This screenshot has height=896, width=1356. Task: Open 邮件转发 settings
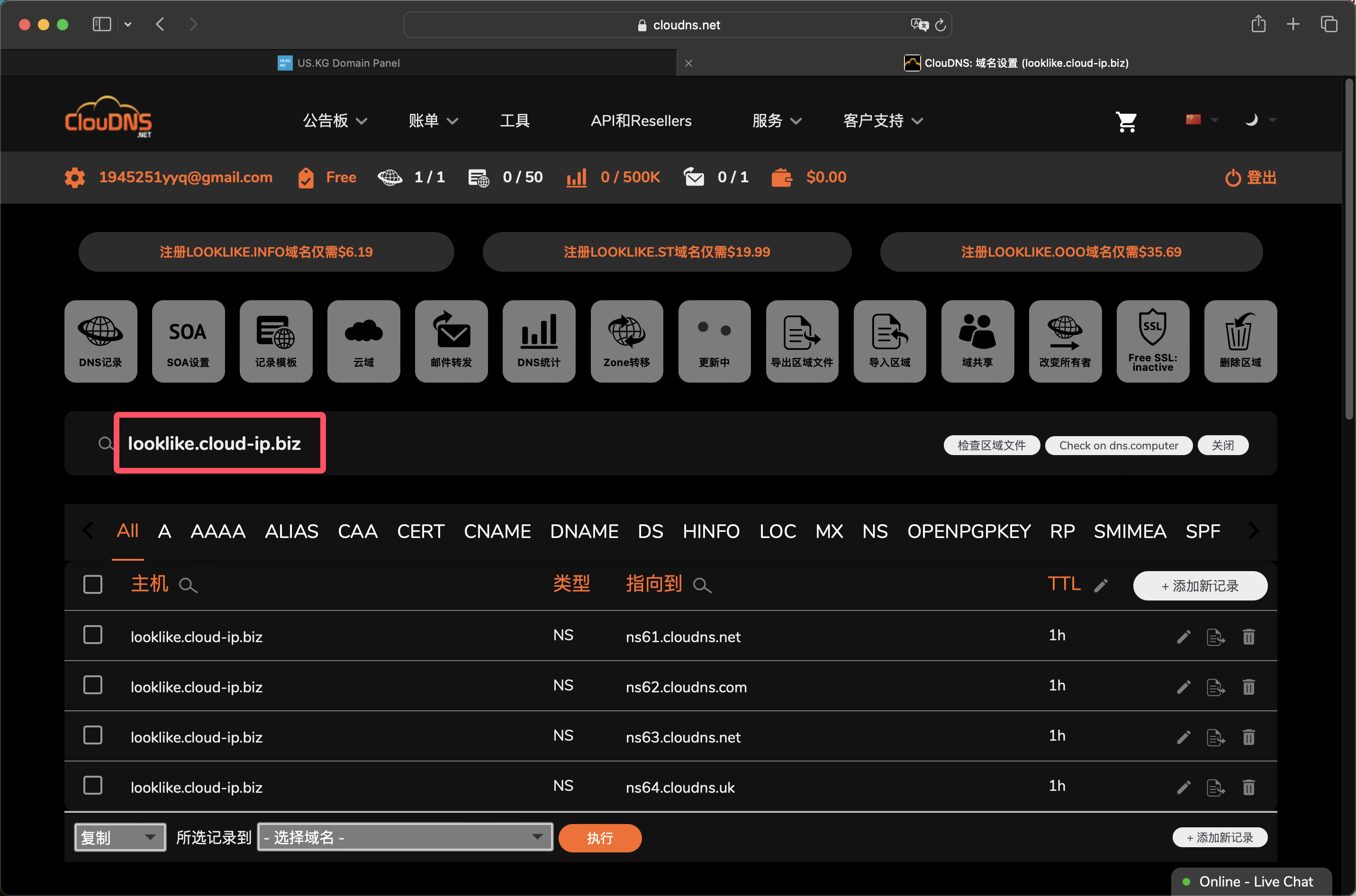452,341
